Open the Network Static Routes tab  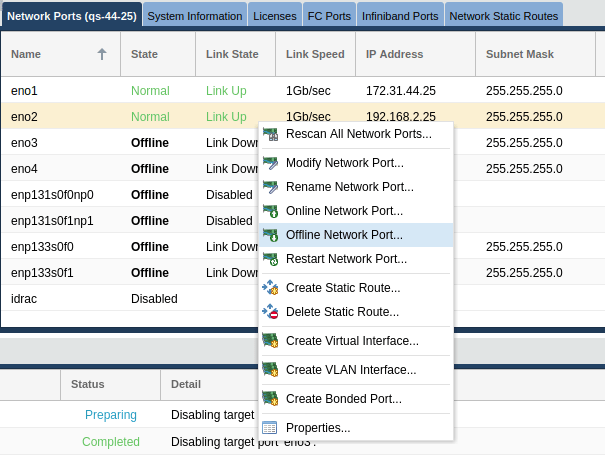click(x=503, y=16)
